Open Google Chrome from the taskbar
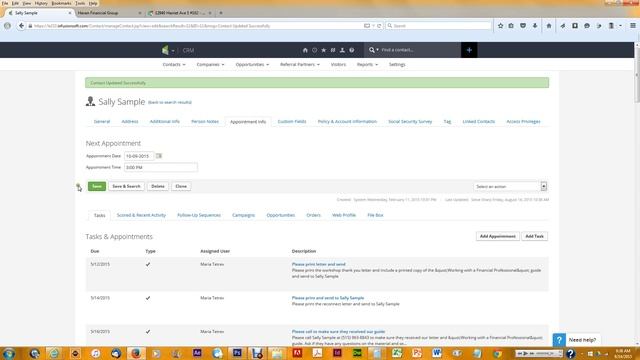This screenshot has height=360, width=640. (x=497, y=353)
